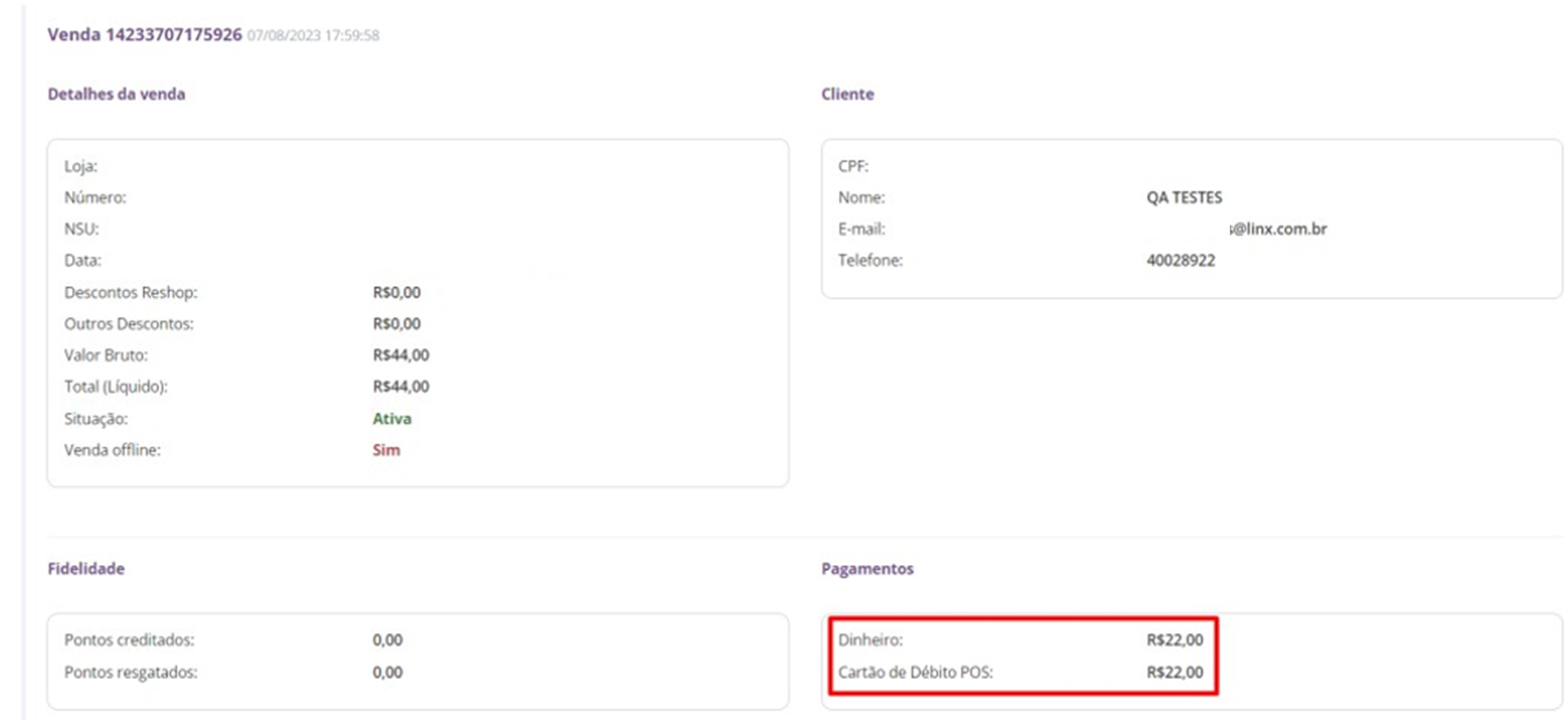Click the sale timestamp 07/08/2023 17:59:58
This screenshot has height=723, width=1568.
pos(313,36)
